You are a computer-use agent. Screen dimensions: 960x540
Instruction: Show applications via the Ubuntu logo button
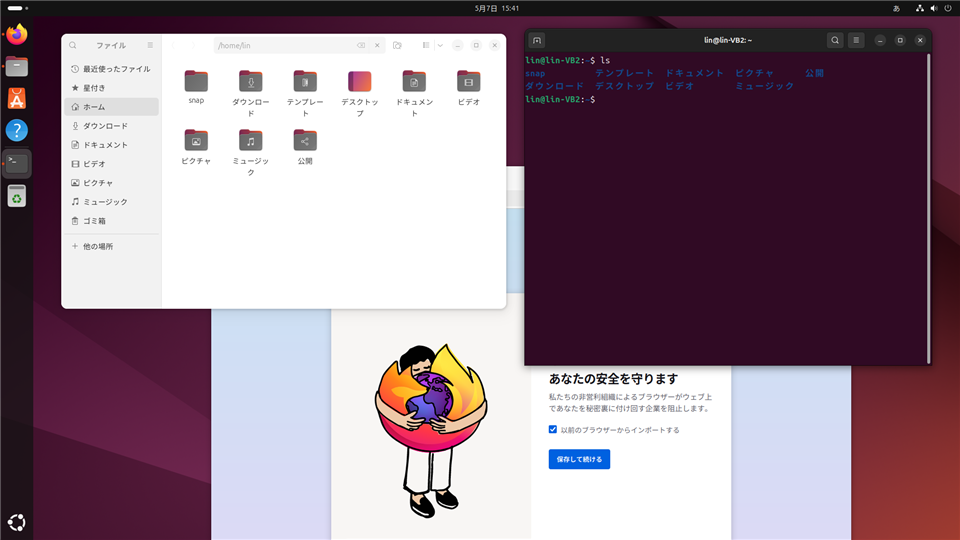pos(17,522)
